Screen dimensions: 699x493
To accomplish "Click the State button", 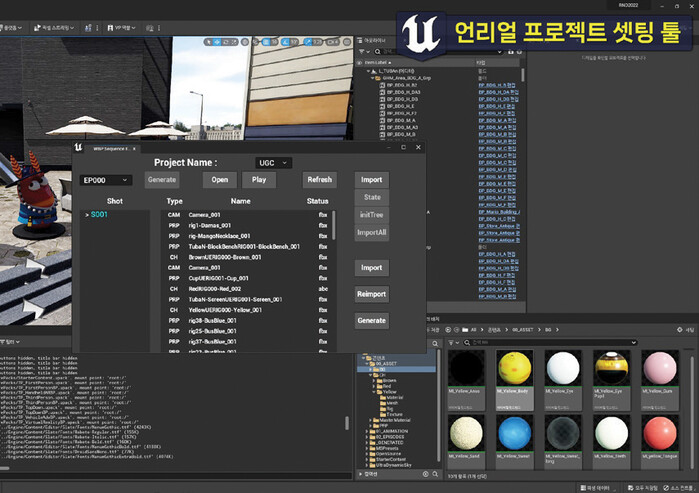I will click(372, 197).
